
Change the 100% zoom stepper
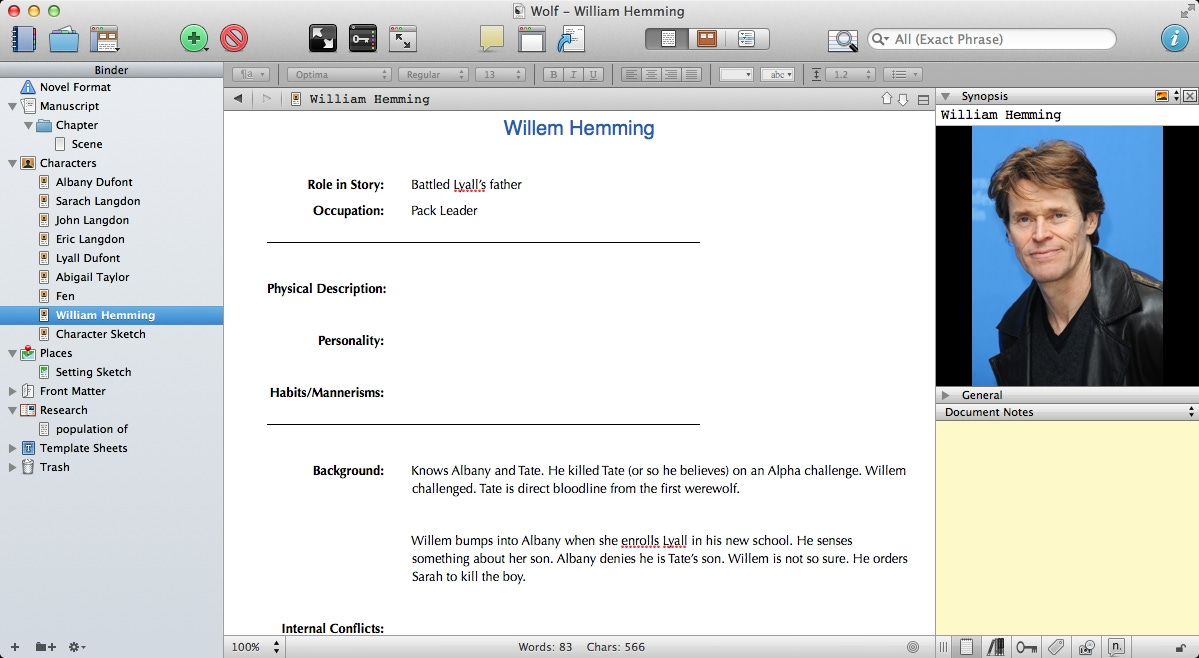pyautogui.click(x=277, y=647)
